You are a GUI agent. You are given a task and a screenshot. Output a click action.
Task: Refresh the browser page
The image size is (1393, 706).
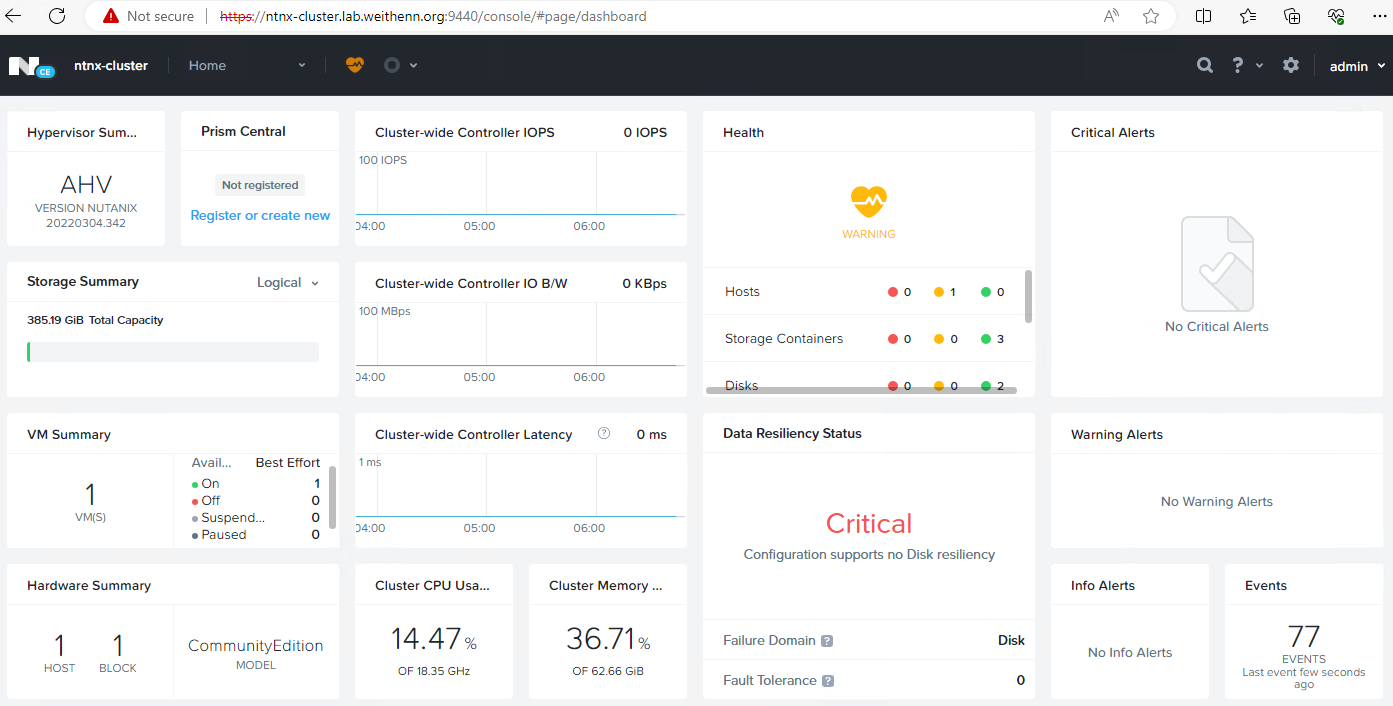pos(57,16)
